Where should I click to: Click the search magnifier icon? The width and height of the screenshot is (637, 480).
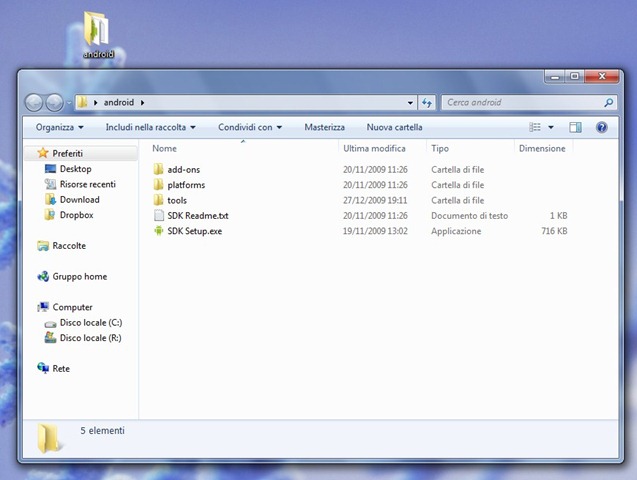click(x=609, y=102)
